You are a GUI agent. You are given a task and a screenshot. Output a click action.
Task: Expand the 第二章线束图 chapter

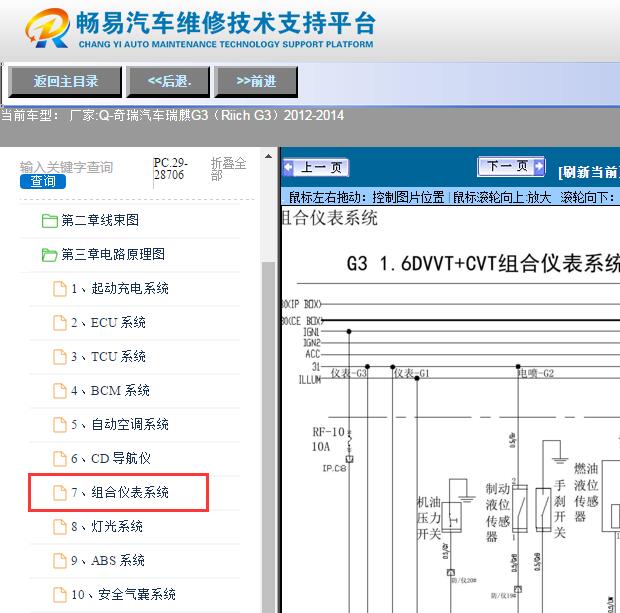click(100, 220)
